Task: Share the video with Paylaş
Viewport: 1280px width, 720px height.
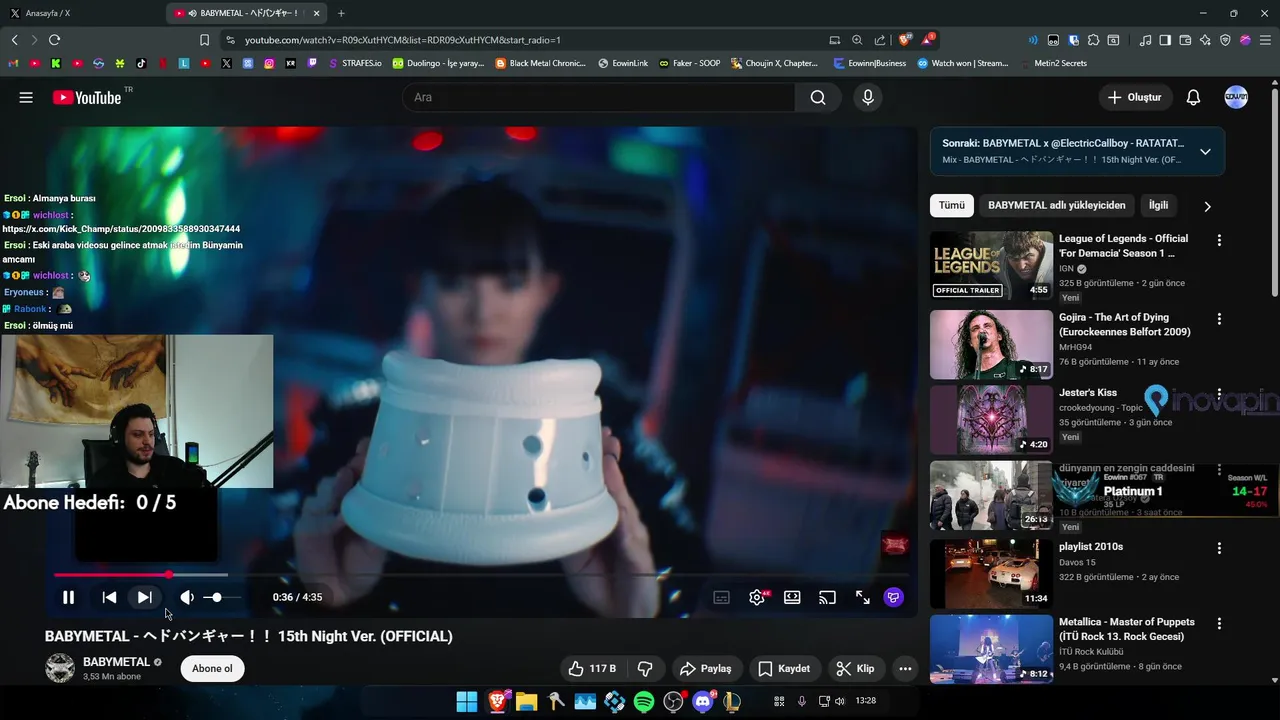Action: [706, 669]
